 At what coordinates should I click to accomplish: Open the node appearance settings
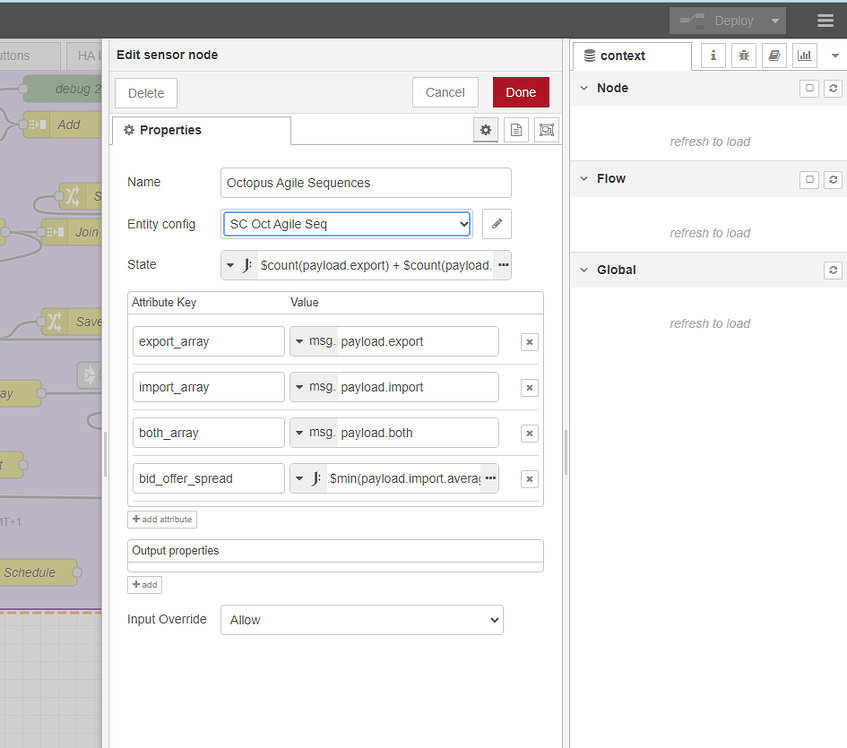coord(546,129)
